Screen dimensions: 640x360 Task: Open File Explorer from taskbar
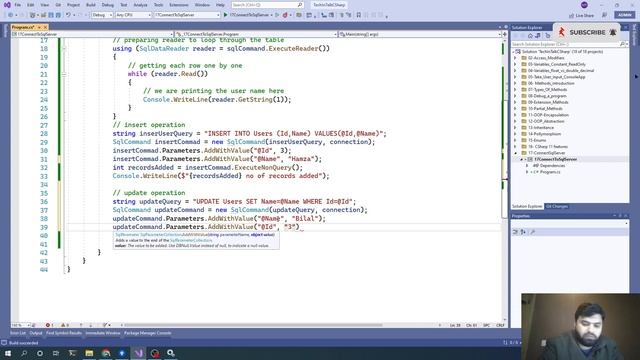(x=89, y=353)
